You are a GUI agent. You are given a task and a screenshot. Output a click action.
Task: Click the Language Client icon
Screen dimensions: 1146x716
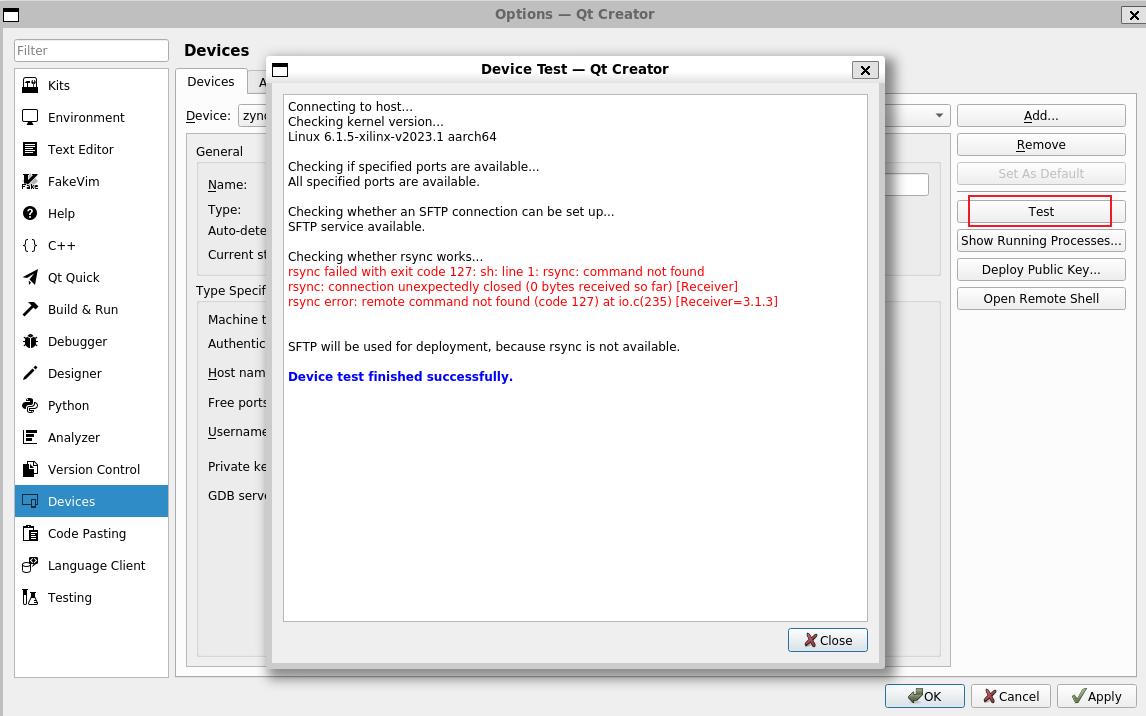pyautogui.click(x=30, y=565)
